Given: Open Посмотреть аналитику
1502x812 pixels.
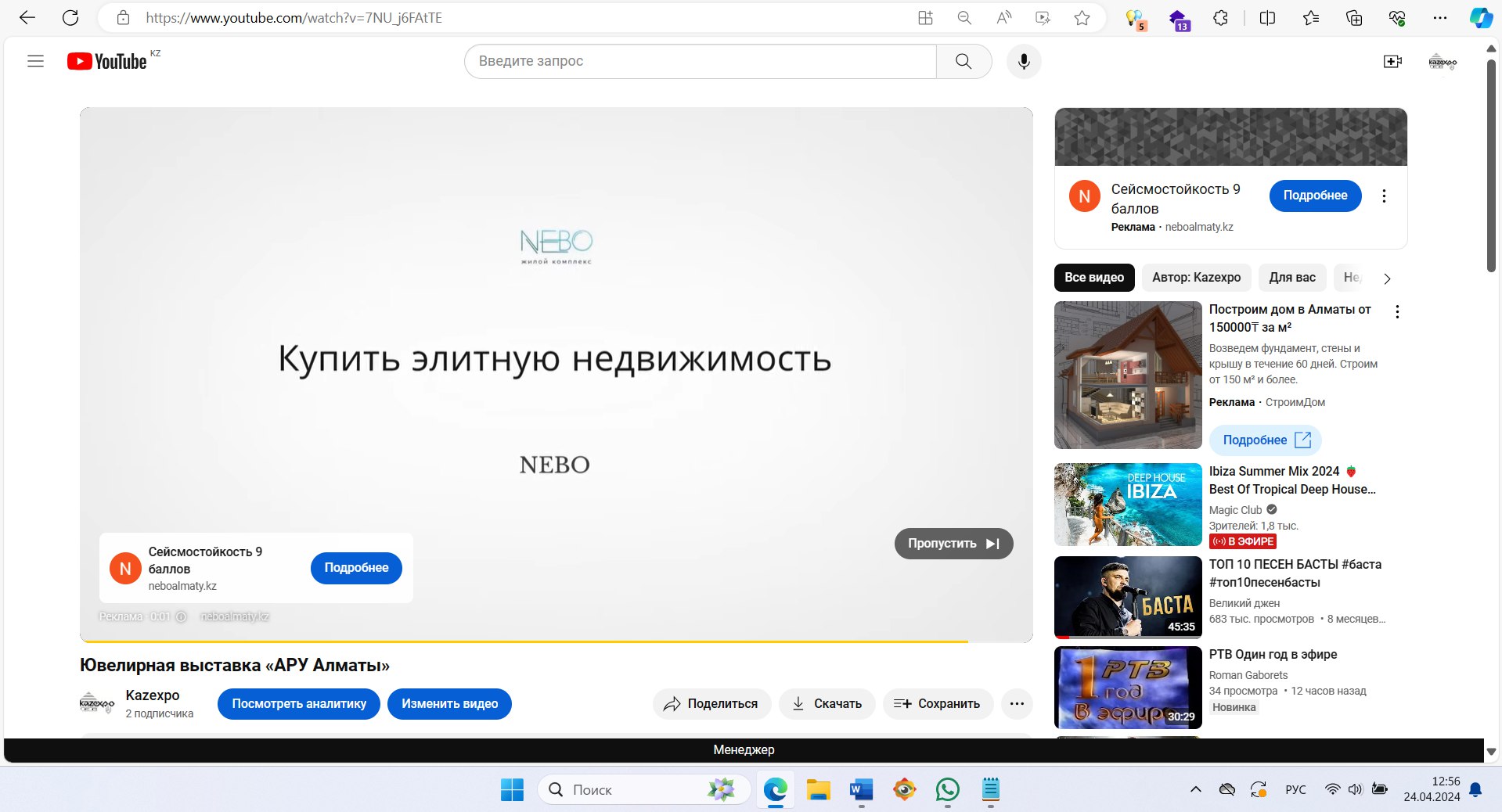Looking at the screenshot, I should click(x=299, y=704).
